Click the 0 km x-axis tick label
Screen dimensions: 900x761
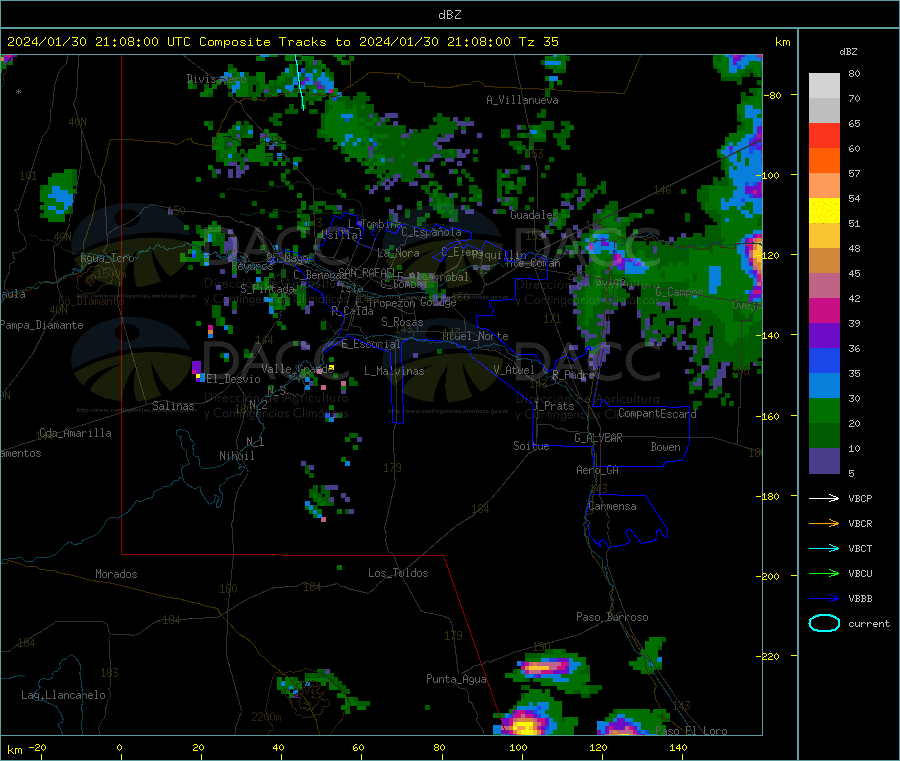[119, 747]
